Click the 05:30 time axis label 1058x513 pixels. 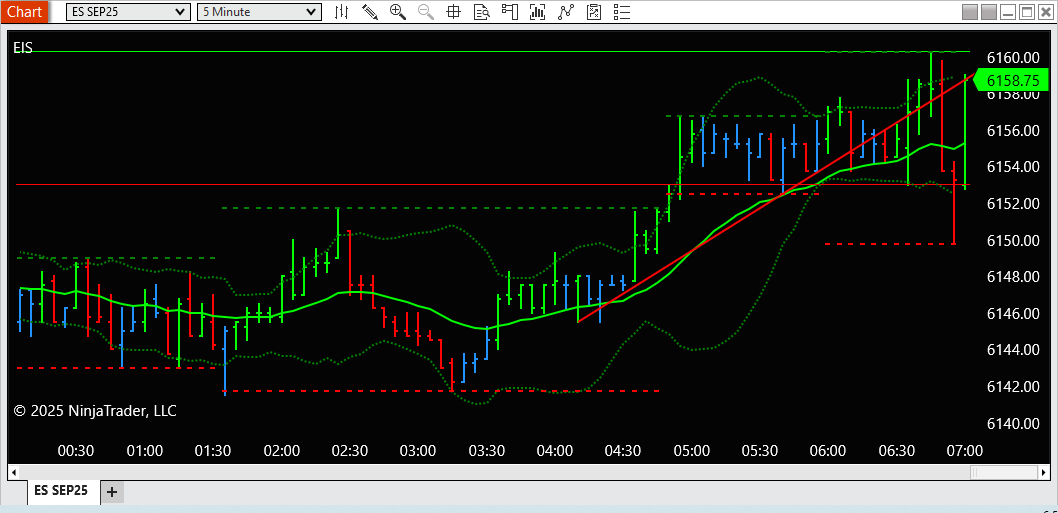(760, 450)
